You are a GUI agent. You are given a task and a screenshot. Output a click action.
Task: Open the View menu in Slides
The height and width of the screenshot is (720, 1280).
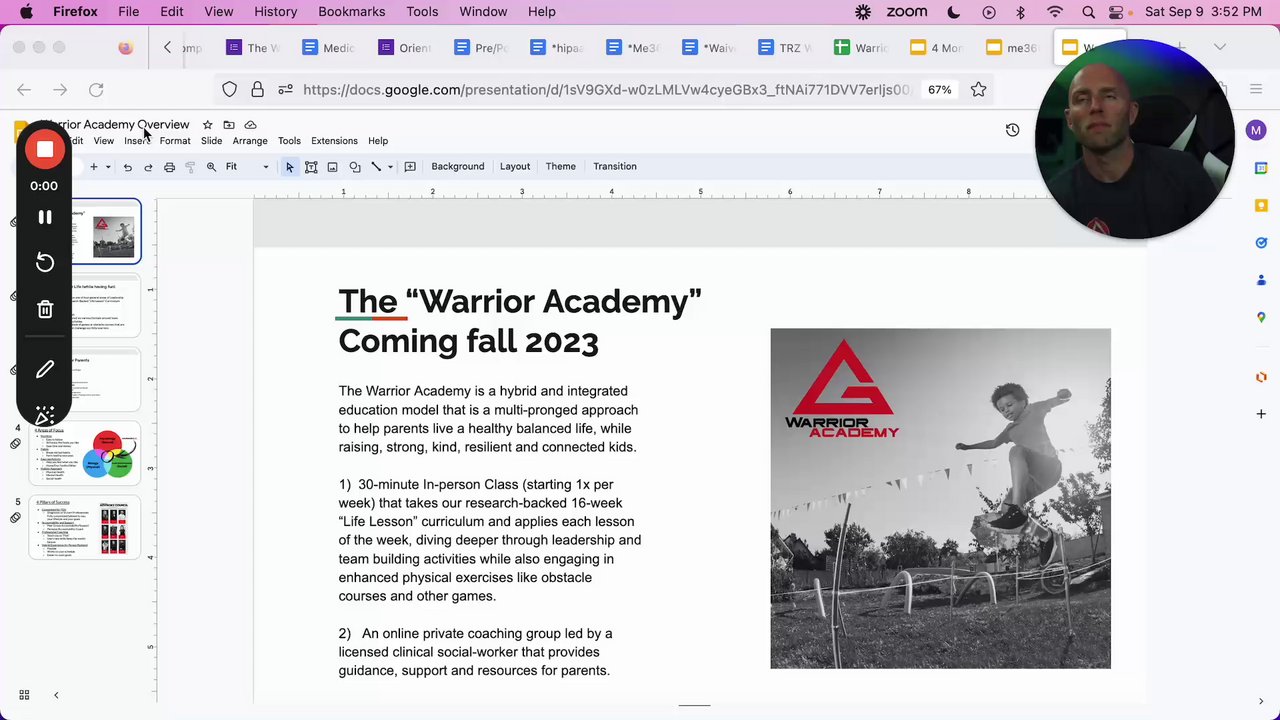click(103, 141)
